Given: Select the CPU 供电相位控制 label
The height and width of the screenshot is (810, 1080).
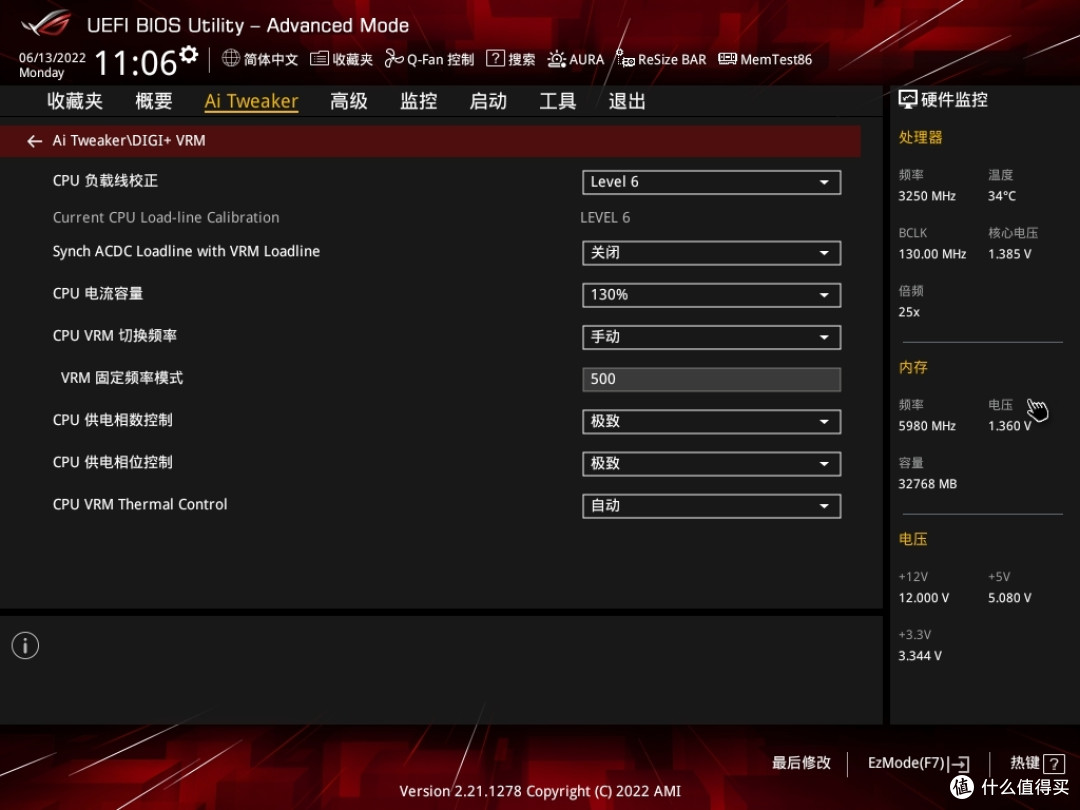Looking at the screenshot, I should click(112, 462).
